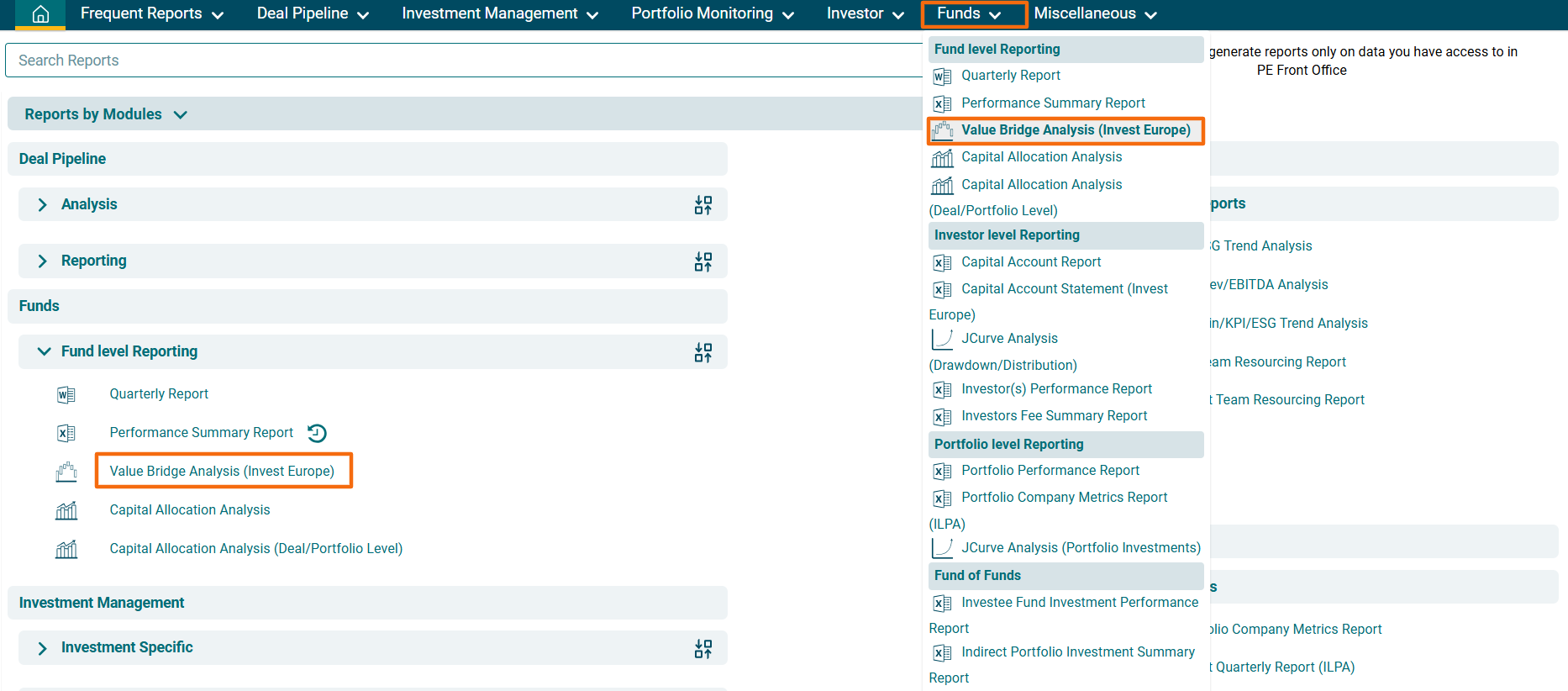The image size is (1568, 691).
Task: Open Capital Account Report from the dropdown
Action: [x=1031, y=262]
